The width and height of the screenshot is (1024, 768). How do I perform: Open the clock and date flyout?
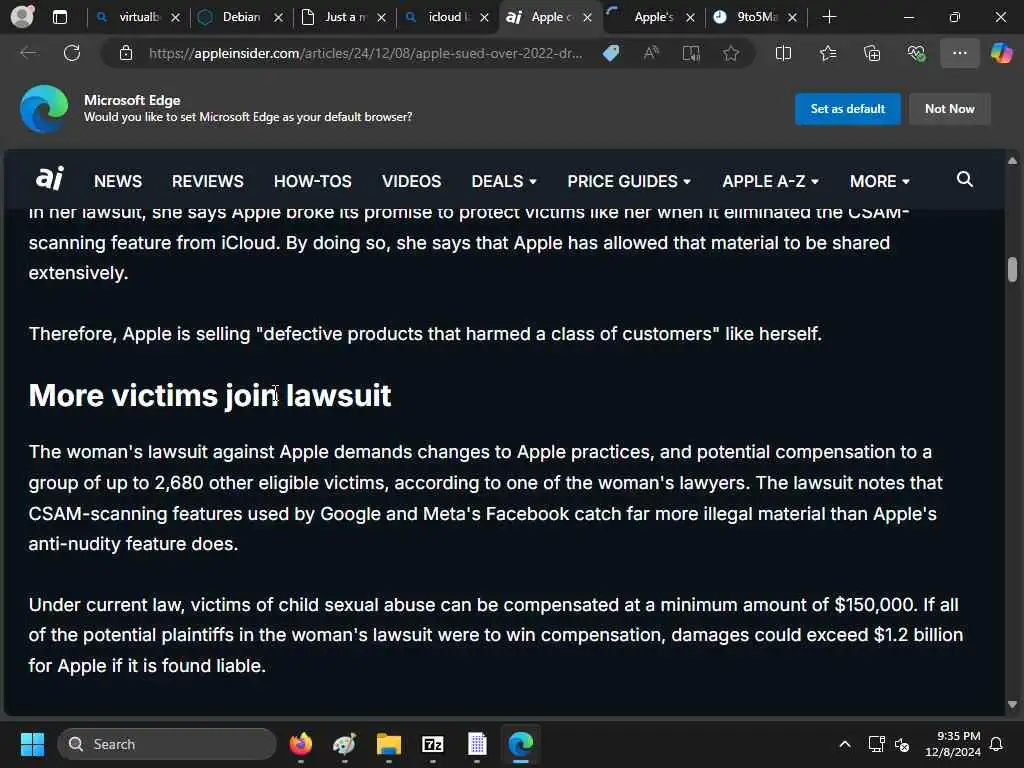point(952,744)
